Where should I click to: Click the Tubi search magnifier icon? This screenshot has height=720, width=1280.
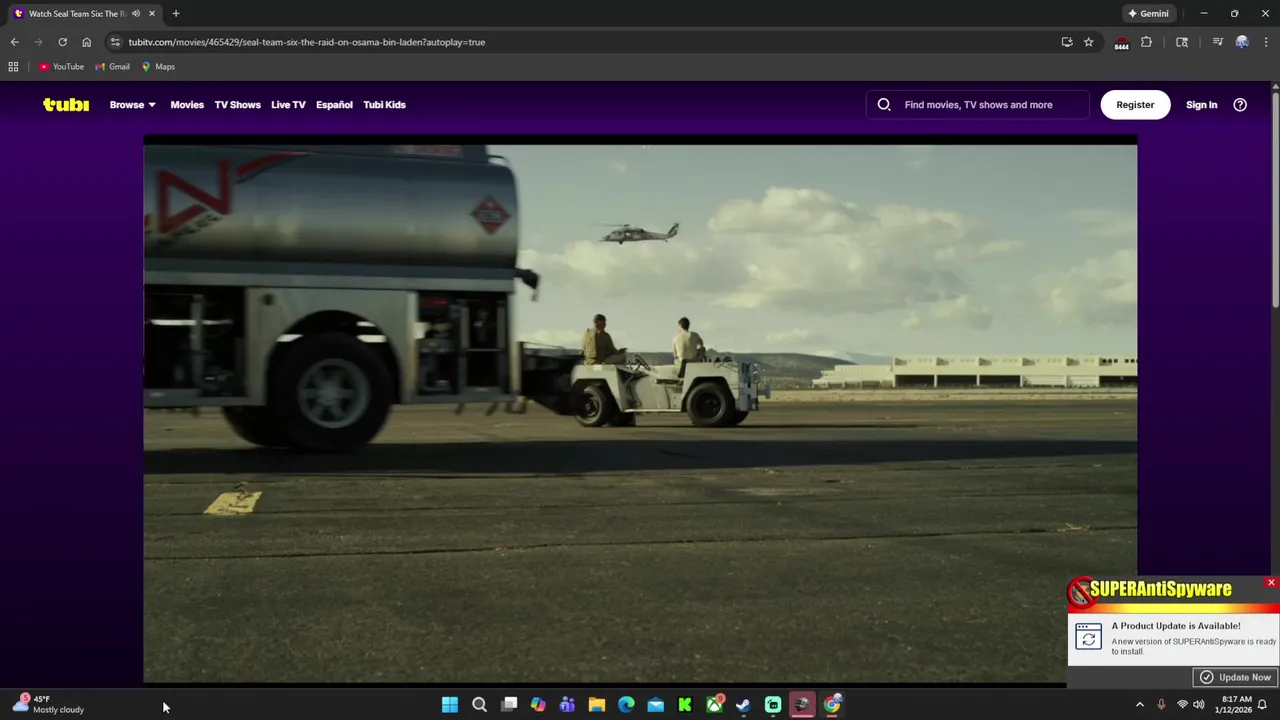coord(884,104)
